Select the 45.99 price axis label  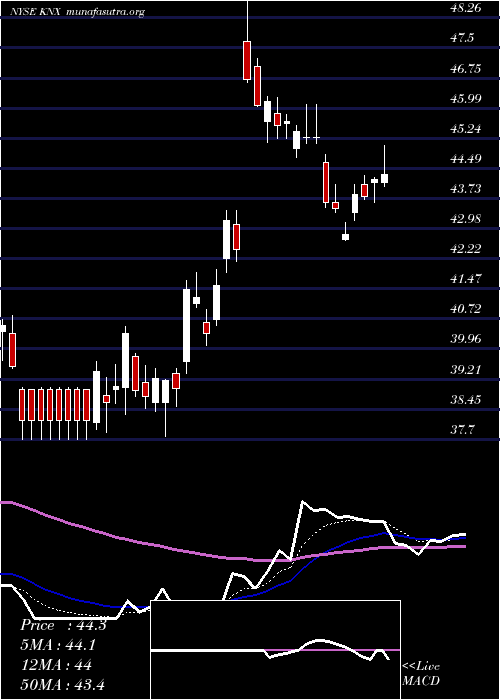[x=466, y=98]
